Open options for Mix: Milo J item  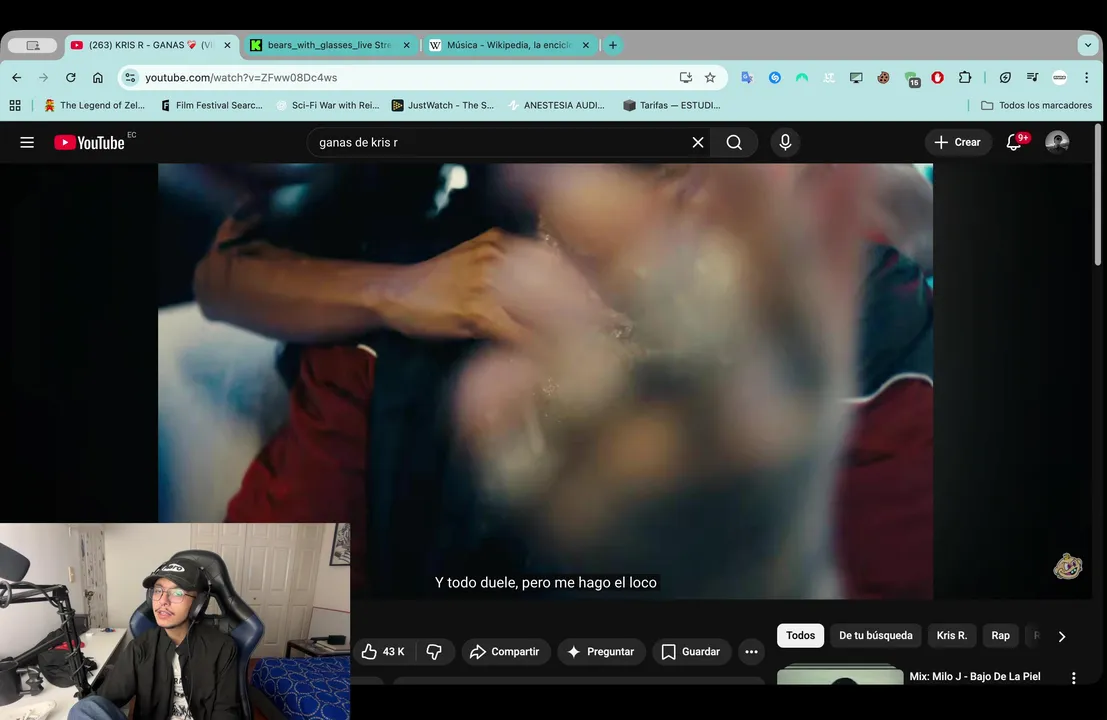pyautogui.click(x=1074, y=678)
